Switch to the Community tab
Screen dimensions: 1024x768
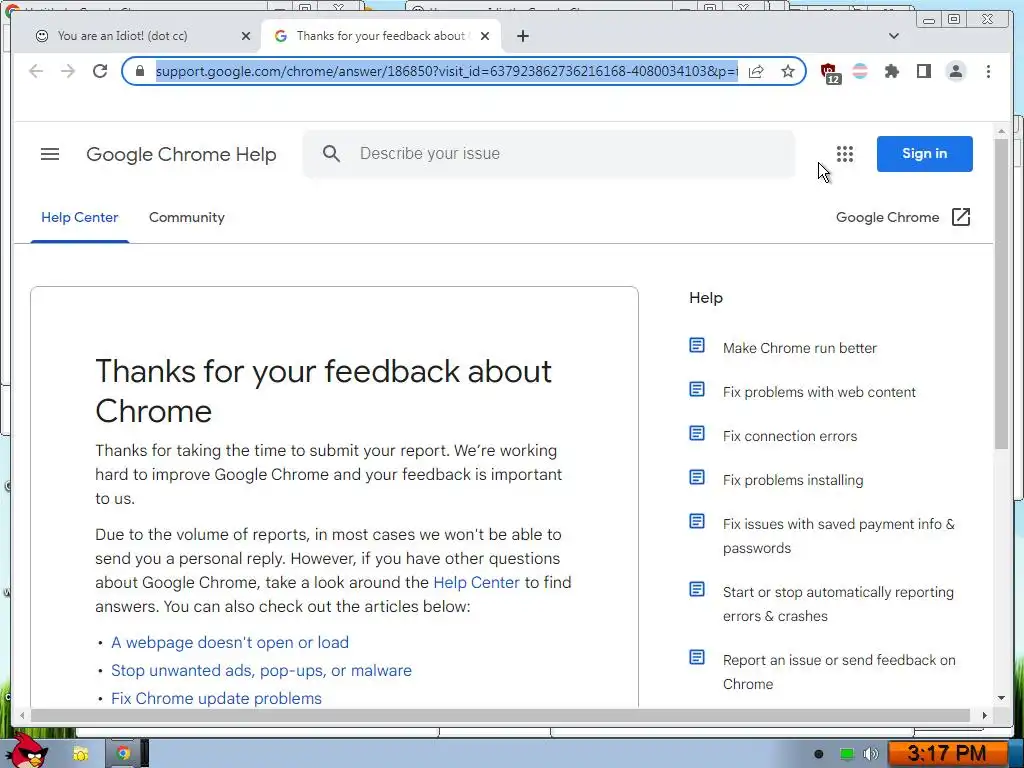[187, 217]
